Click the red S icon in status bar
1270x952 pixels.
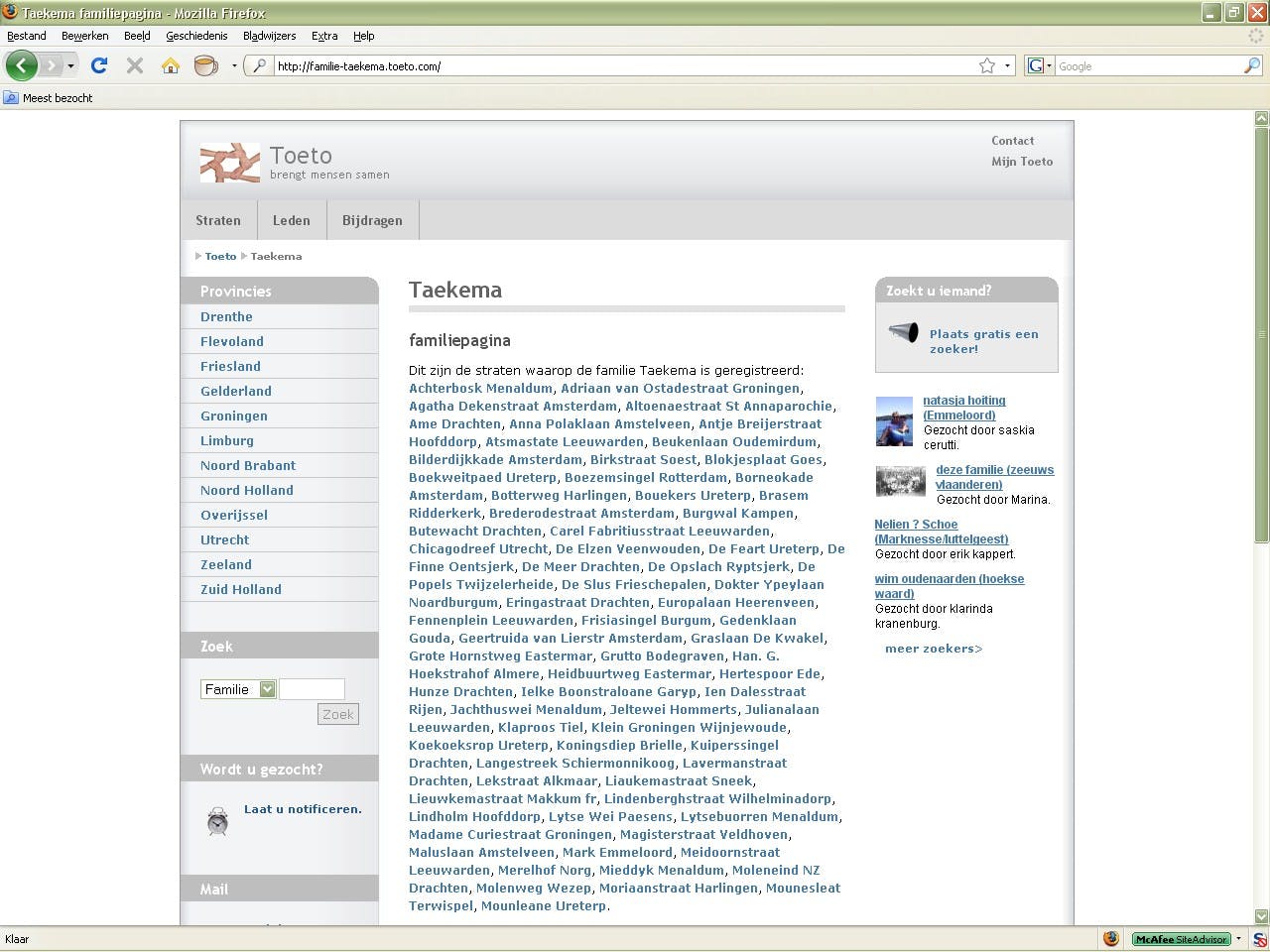[x=1258, y=938]
